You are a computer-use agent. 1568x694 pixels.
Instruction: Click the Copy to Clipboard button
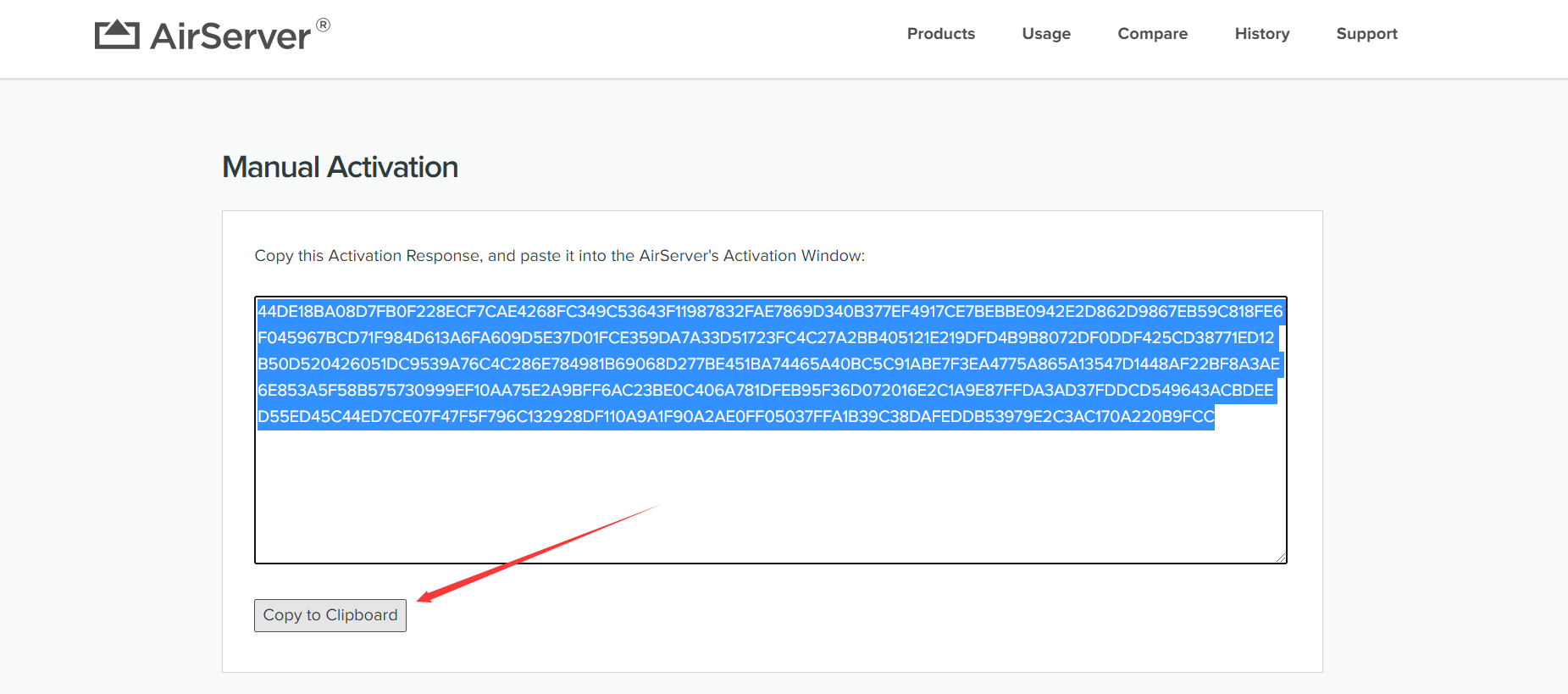pyautogui.click(x=330, y=615)
